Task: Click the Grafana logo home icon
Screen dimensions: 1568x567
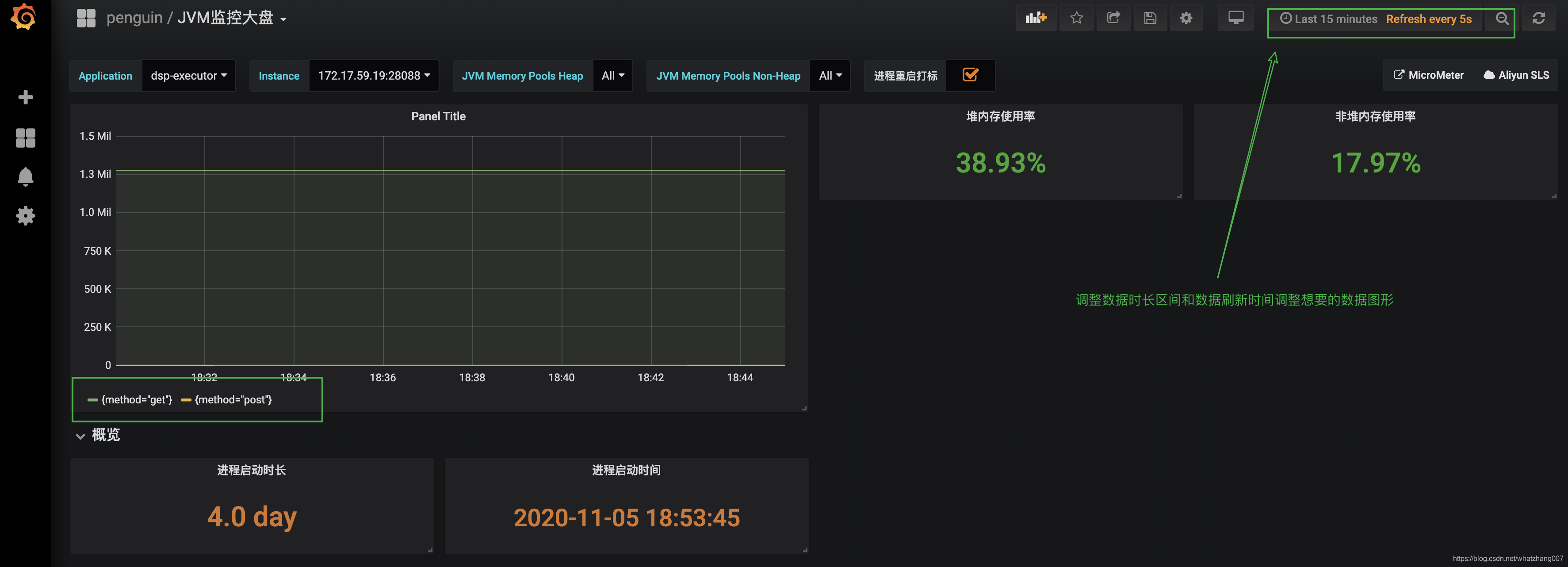Action: (x=24, y=17)
